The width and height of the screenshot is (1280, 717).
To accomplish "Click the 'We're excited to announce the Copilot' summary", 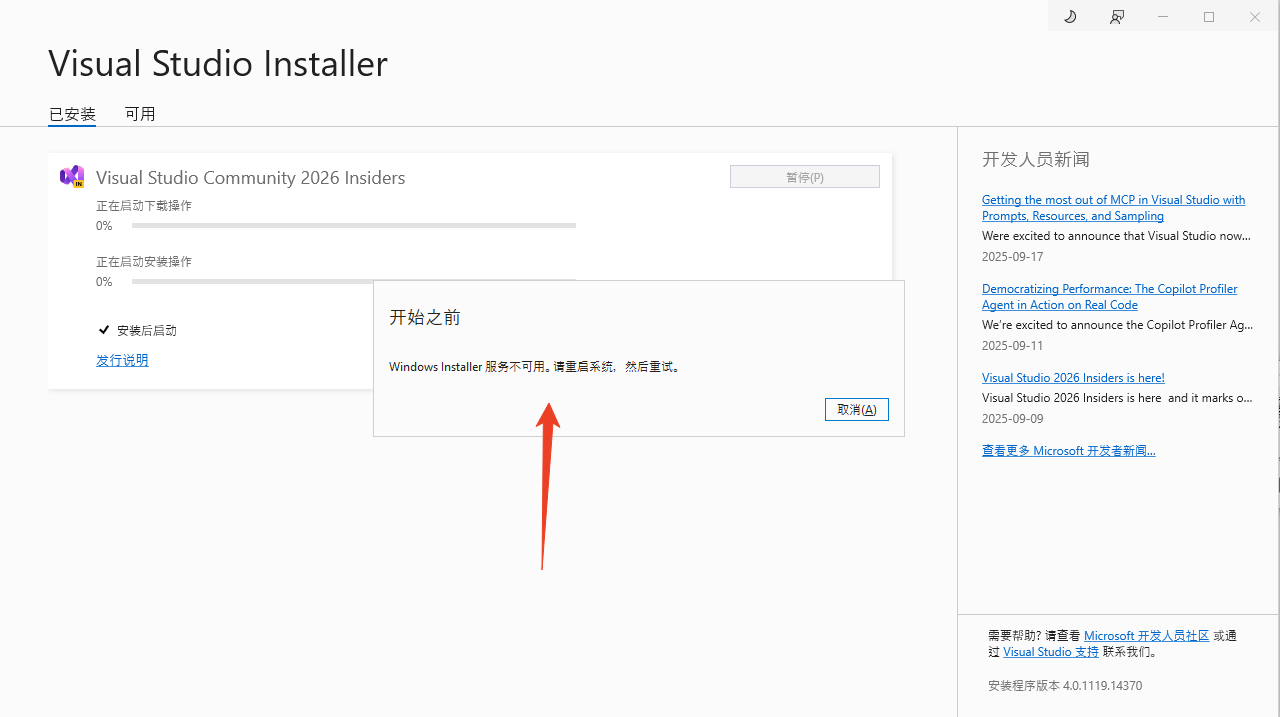I will click(1117, 325).
